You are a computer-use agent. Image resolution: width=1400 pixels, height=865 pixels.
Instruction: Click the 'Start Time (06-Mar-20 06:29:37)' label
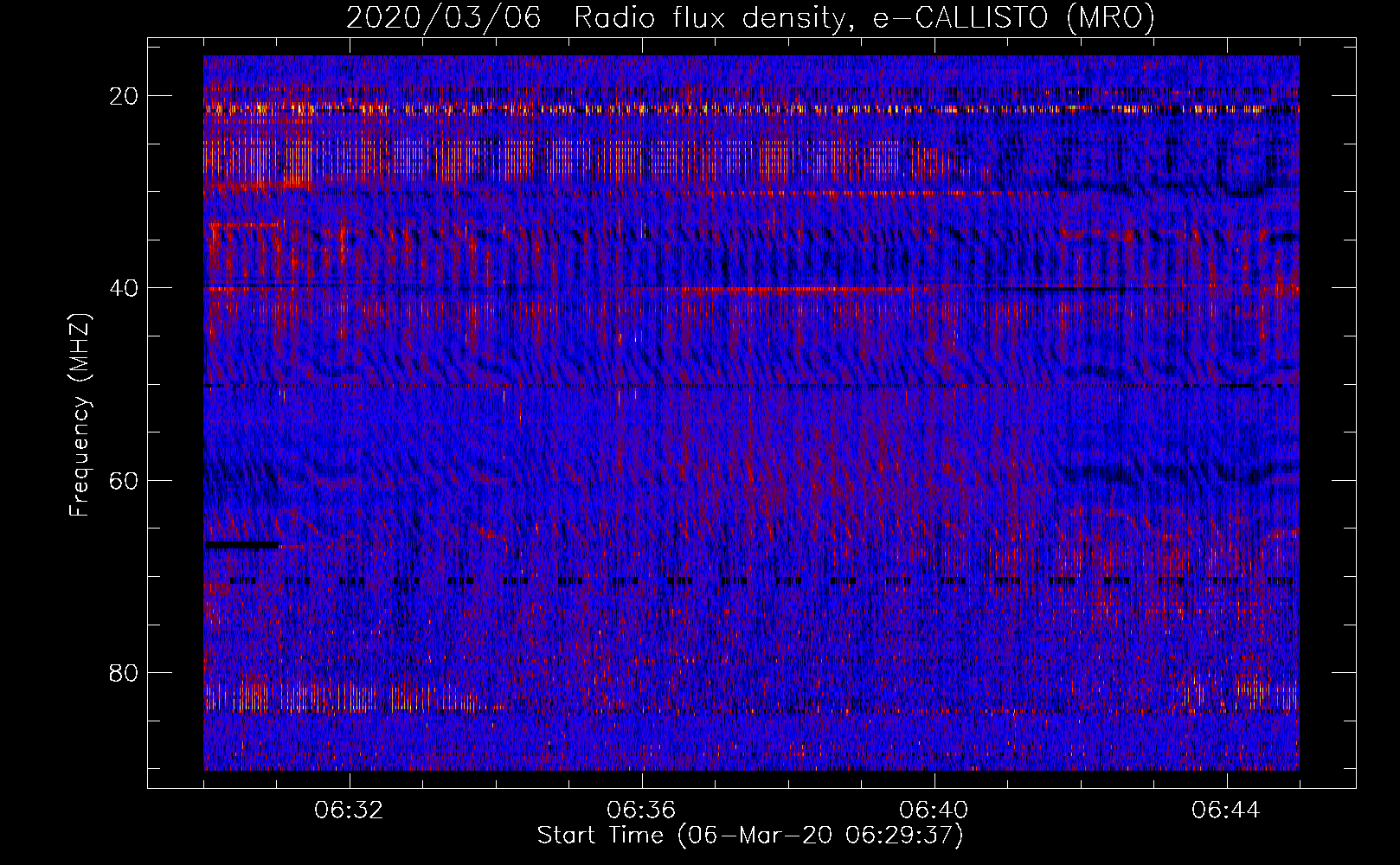[x=750, y=836]
